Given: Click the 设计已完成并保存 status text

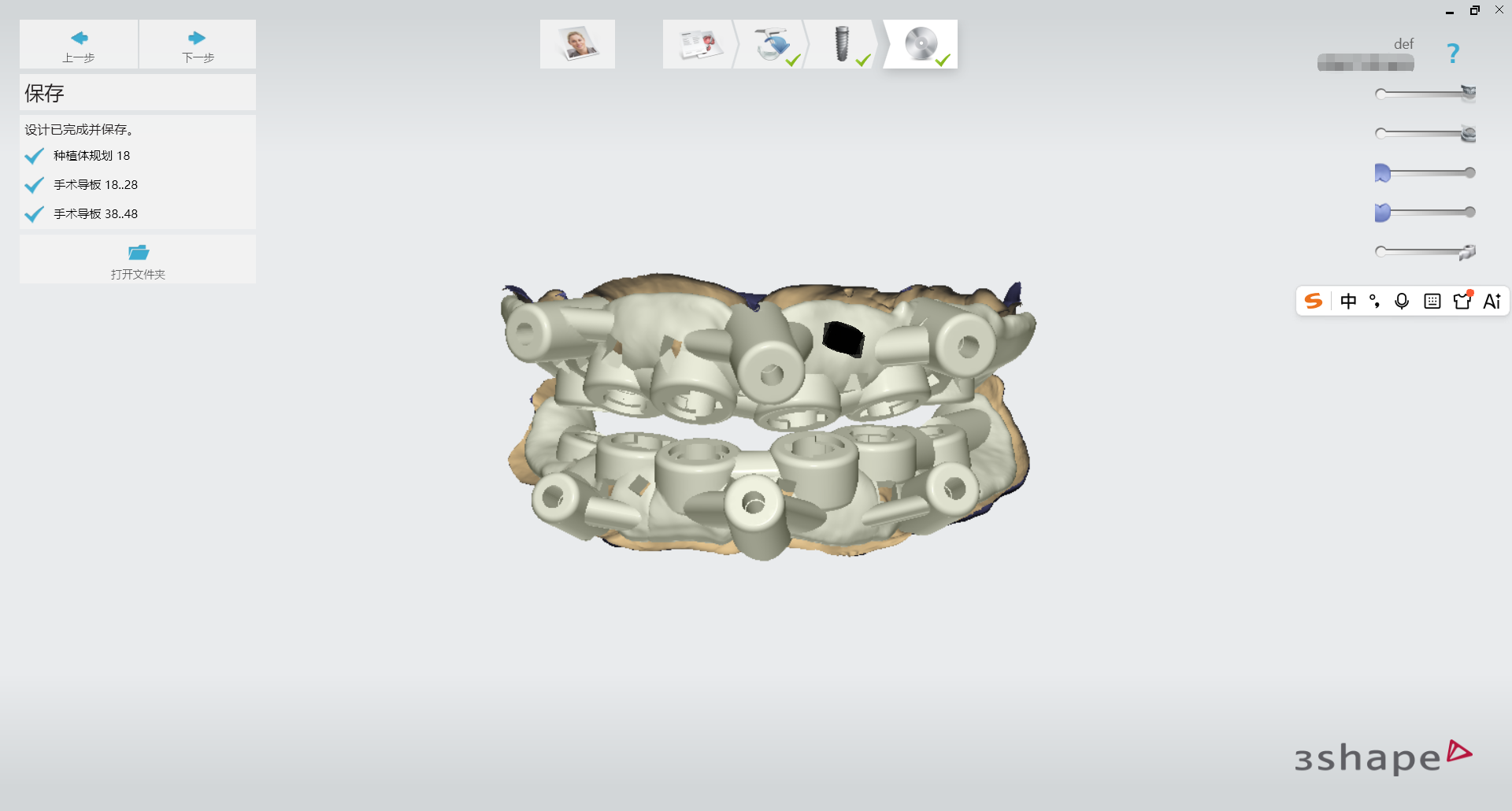Looking at the screenshot, I should coord(79,129).
